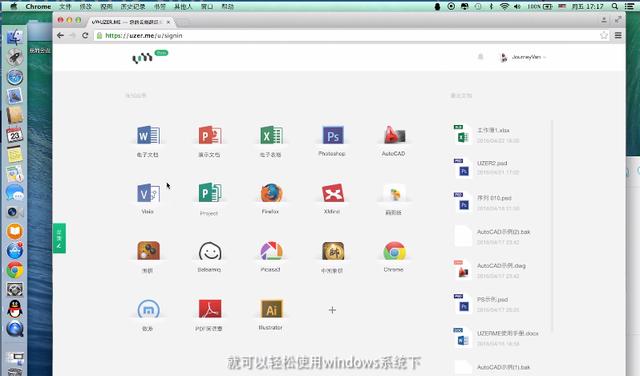Click the notification bell in the page header
The height and width of the screenshot is (376, 640).
[480, 57]
